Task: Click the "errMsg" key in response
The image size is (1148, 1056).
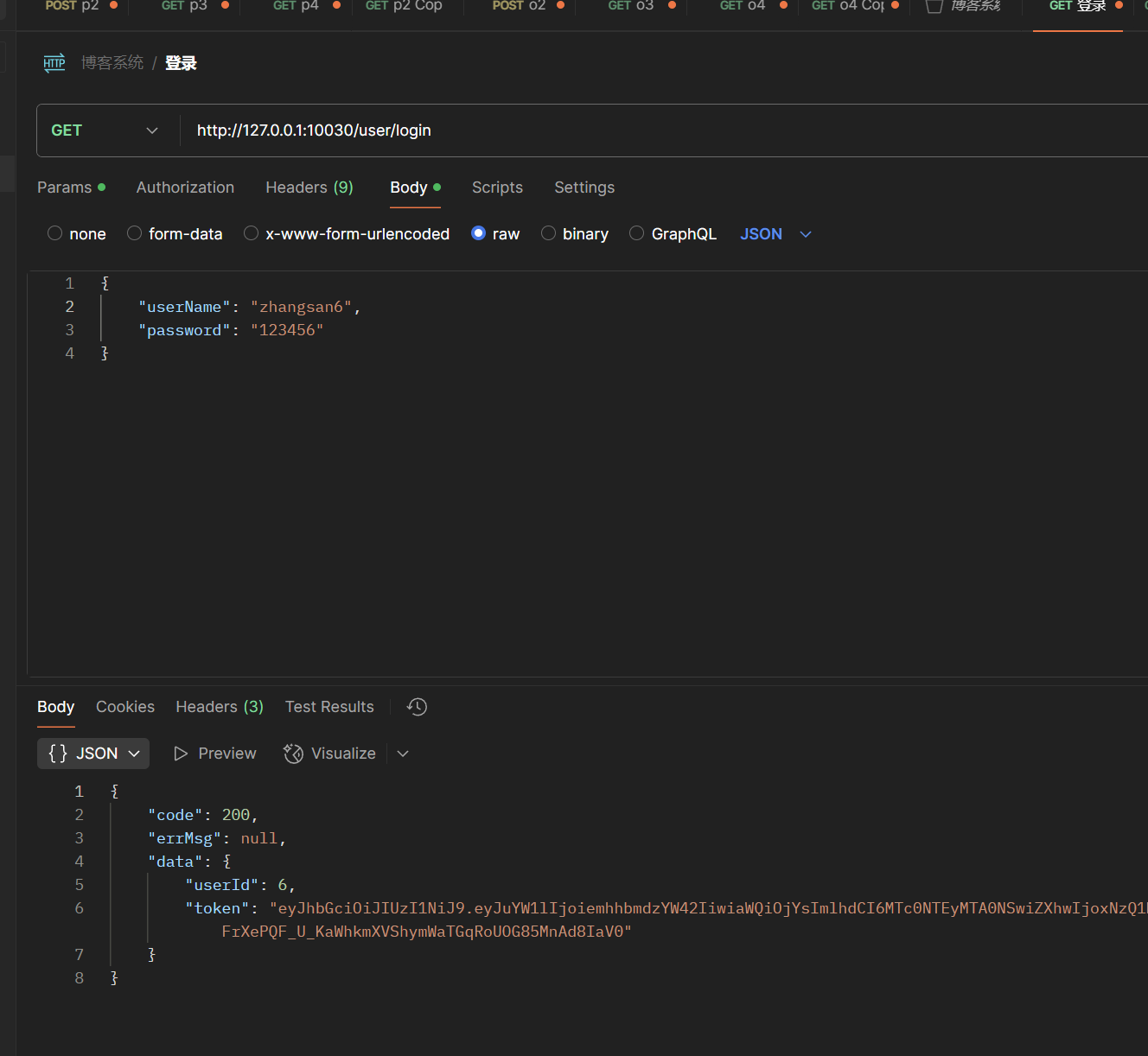Action: (x=184, y=838)
